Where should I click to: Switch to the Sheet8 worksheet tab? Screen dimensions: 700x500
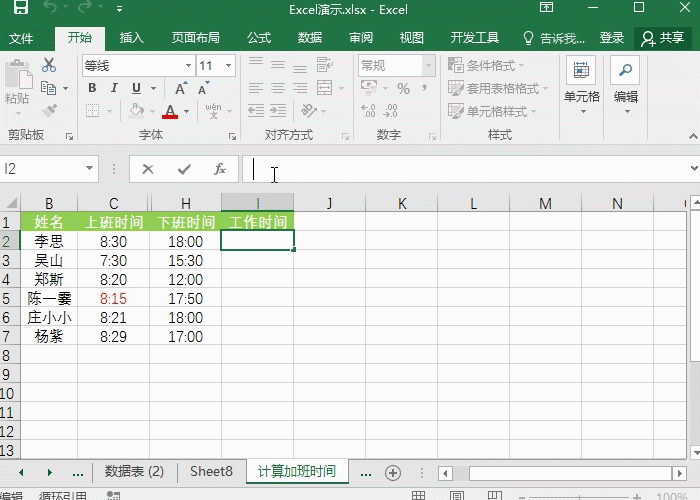pyautogui.click(x=211, y=472)
